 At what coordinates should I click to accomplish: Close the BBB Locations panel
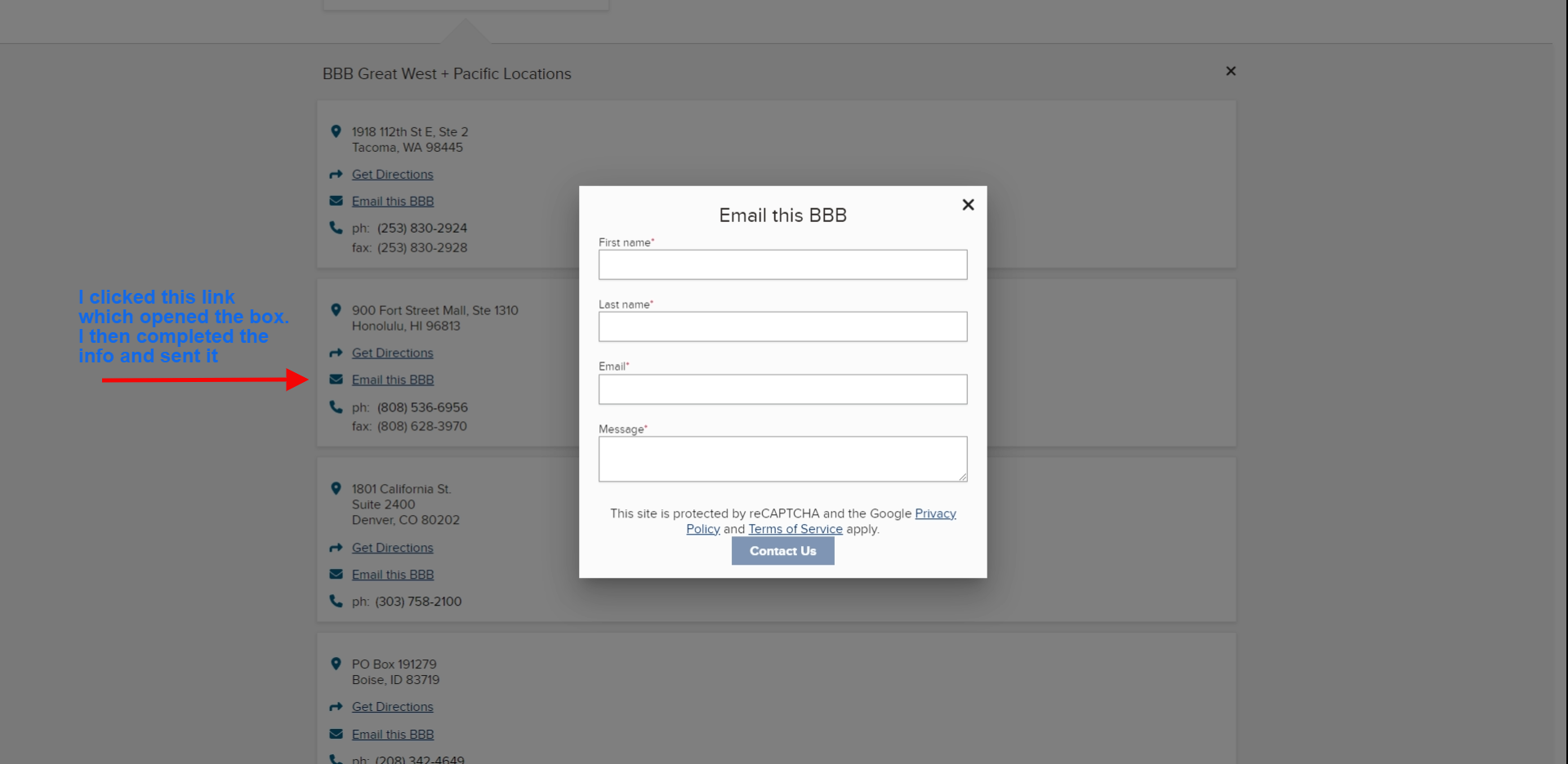(1231, 71)
